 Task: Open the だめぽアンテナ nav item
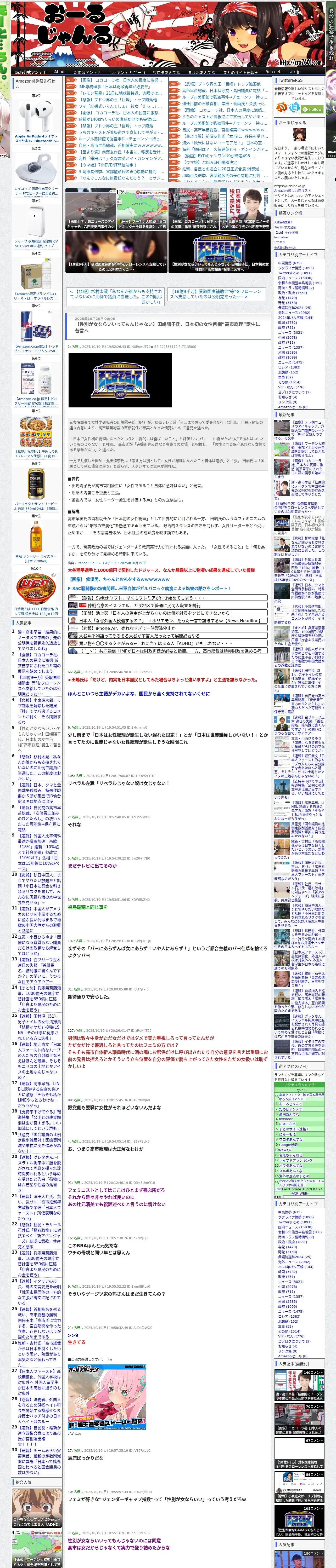[x=87, y=72]
